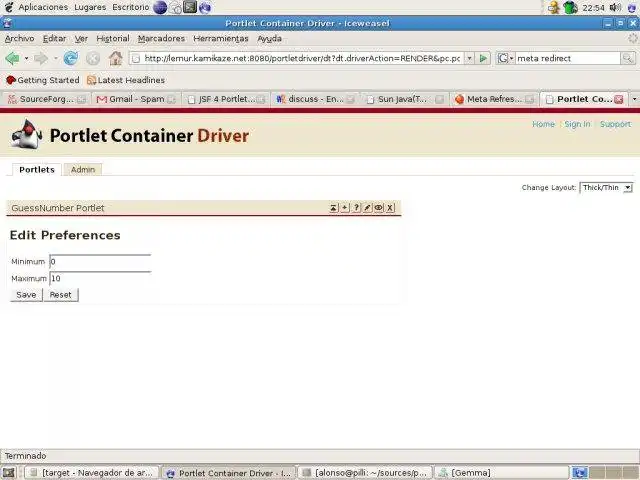Image resolution: width=640 pixels, height=480 pixels.
Task: Open forward history dropdown arrow
Action: click(x=56, y=58)
